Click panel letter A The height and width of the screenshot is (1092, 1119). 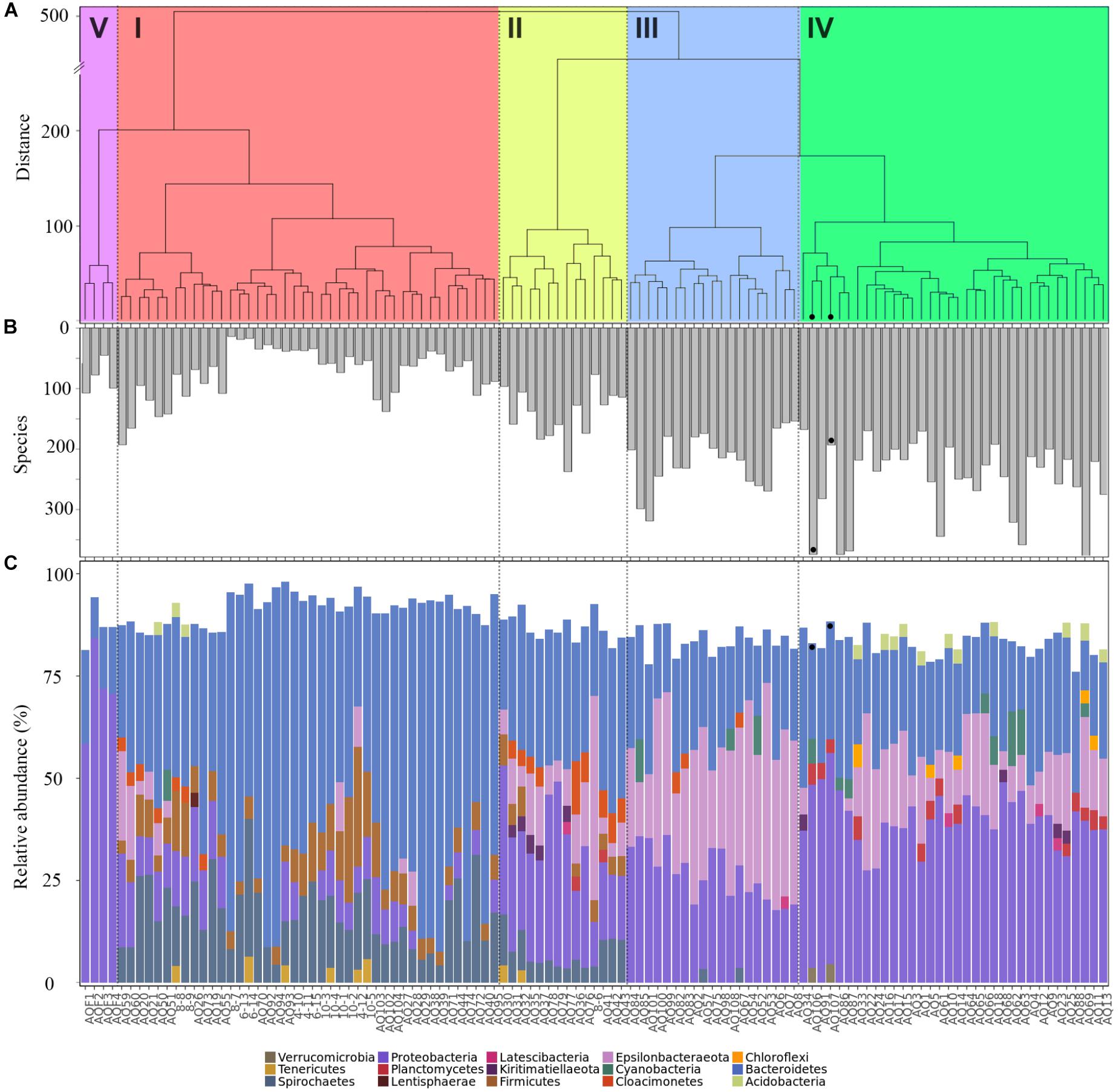click(x=10, y=10)
